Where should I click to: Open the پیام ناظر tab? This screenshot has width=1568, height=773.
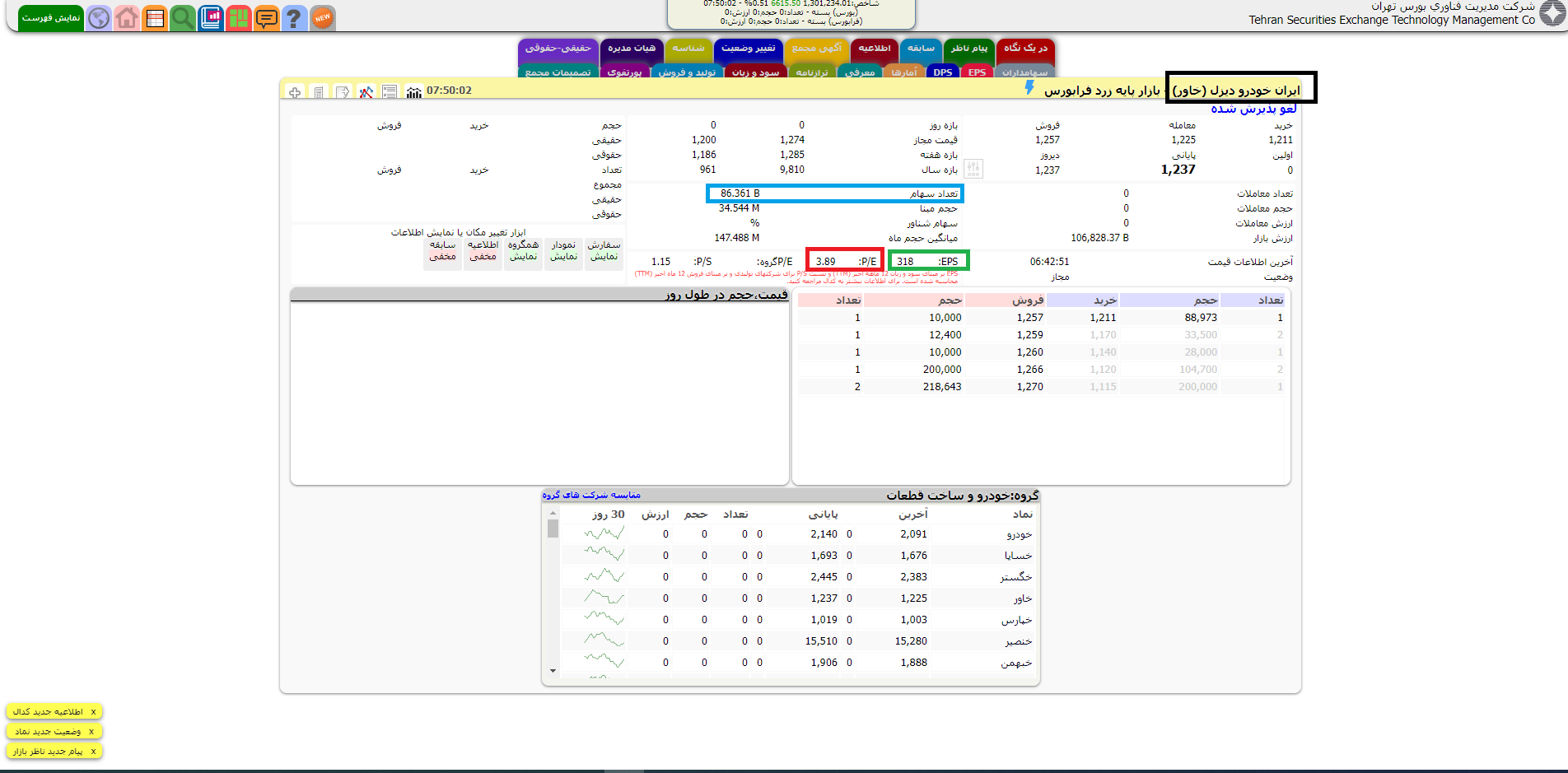tap(969, 49)
